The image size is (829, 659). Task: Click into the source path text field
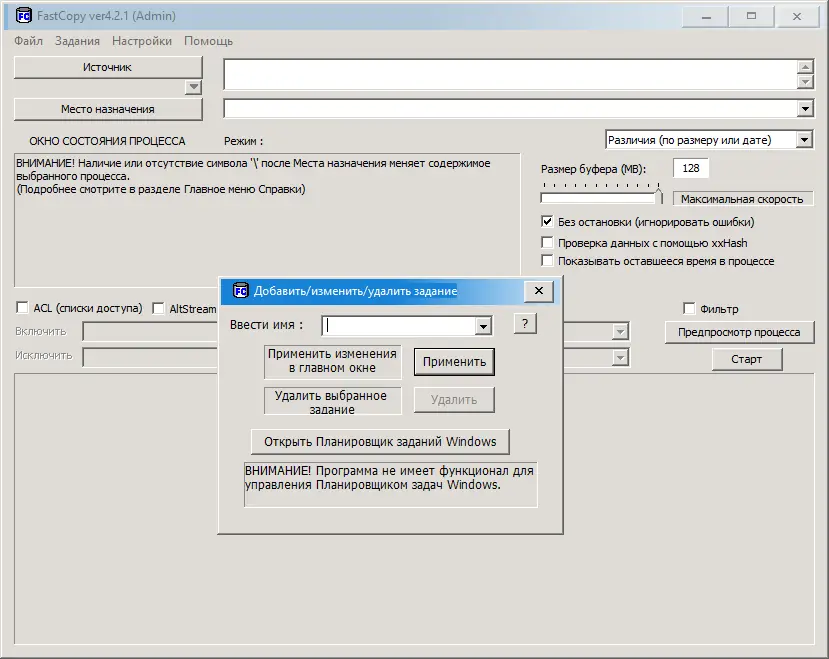click(510, 75)
